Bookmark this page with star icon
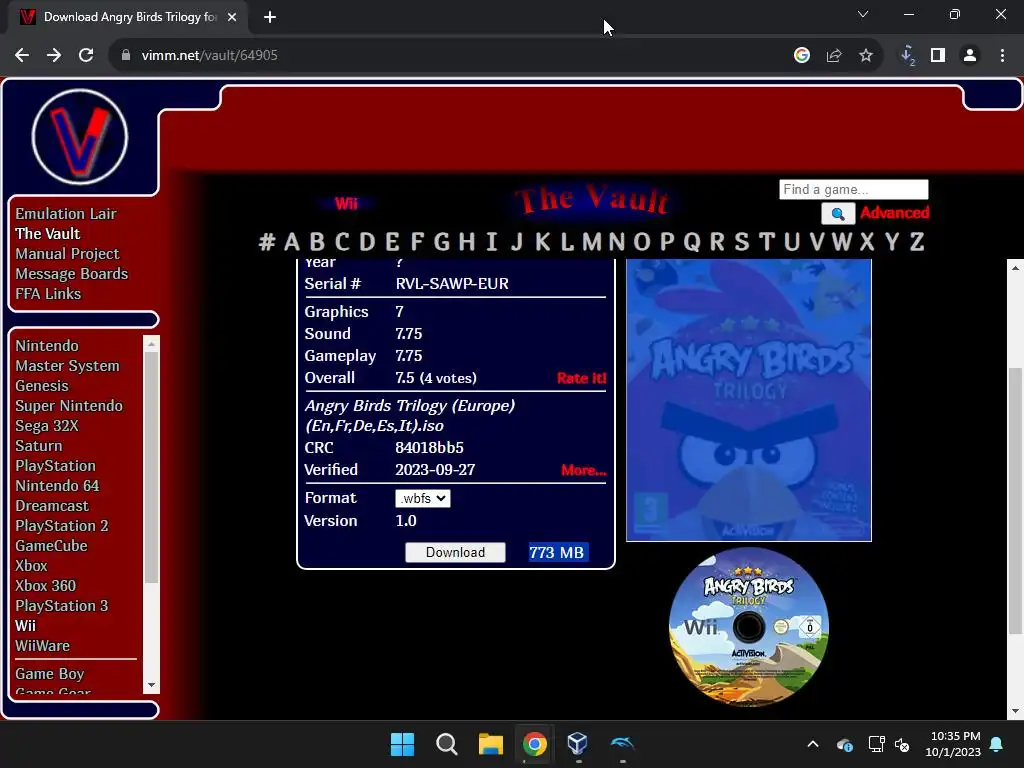The width and height of the screenshot is (1024, 768). tap(866, 56)
